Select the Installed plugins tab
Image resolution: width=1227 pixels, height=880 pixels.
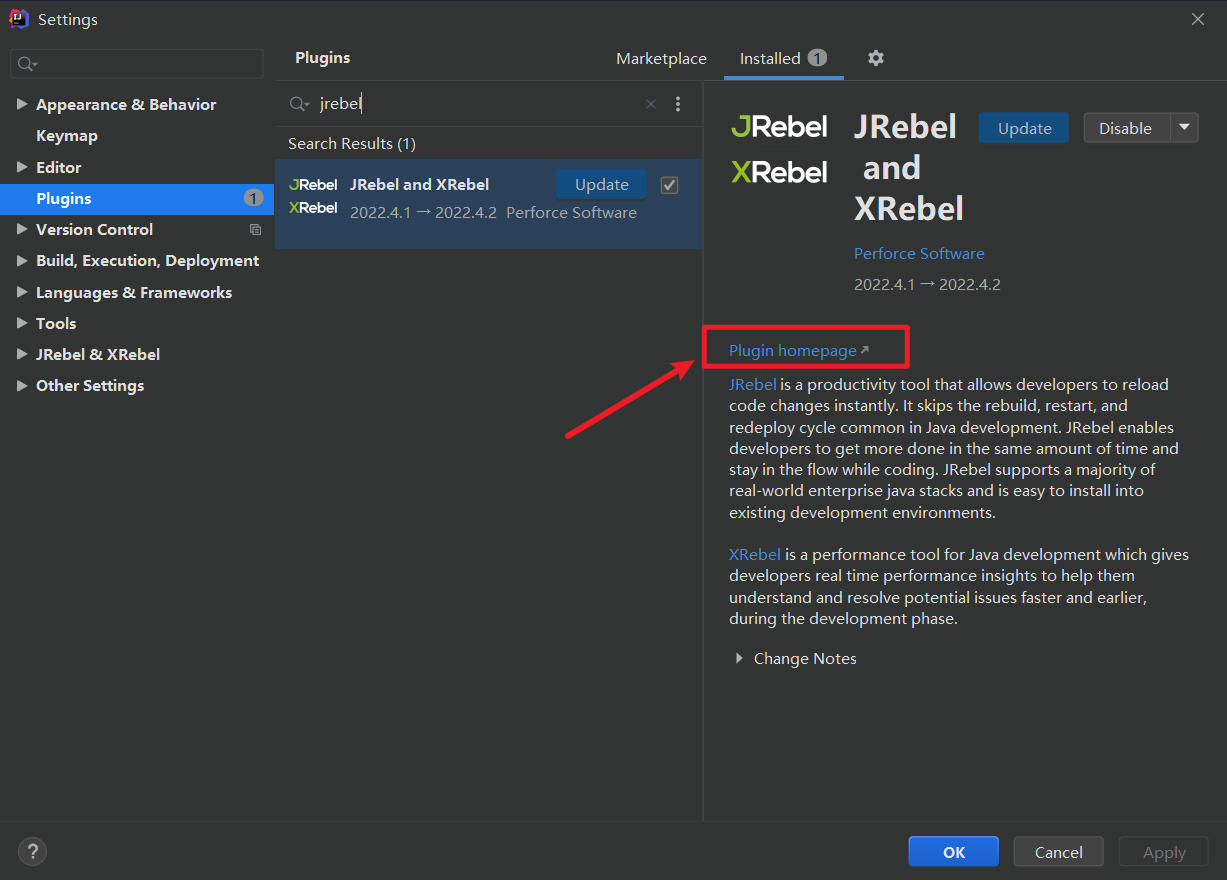771,58
